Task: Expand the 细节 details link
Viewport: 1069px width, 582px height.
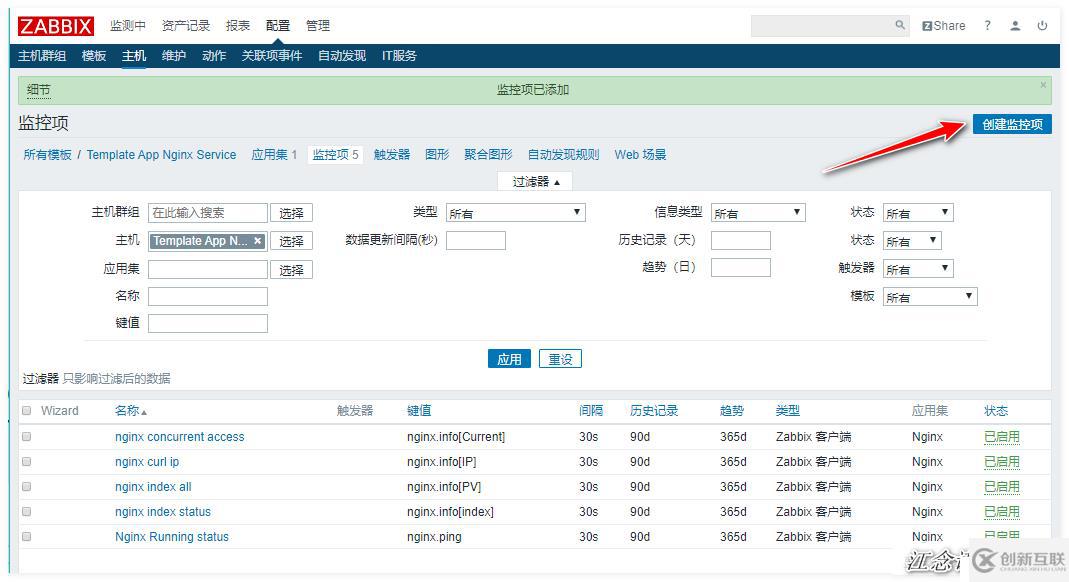Action: click(39, 89)
